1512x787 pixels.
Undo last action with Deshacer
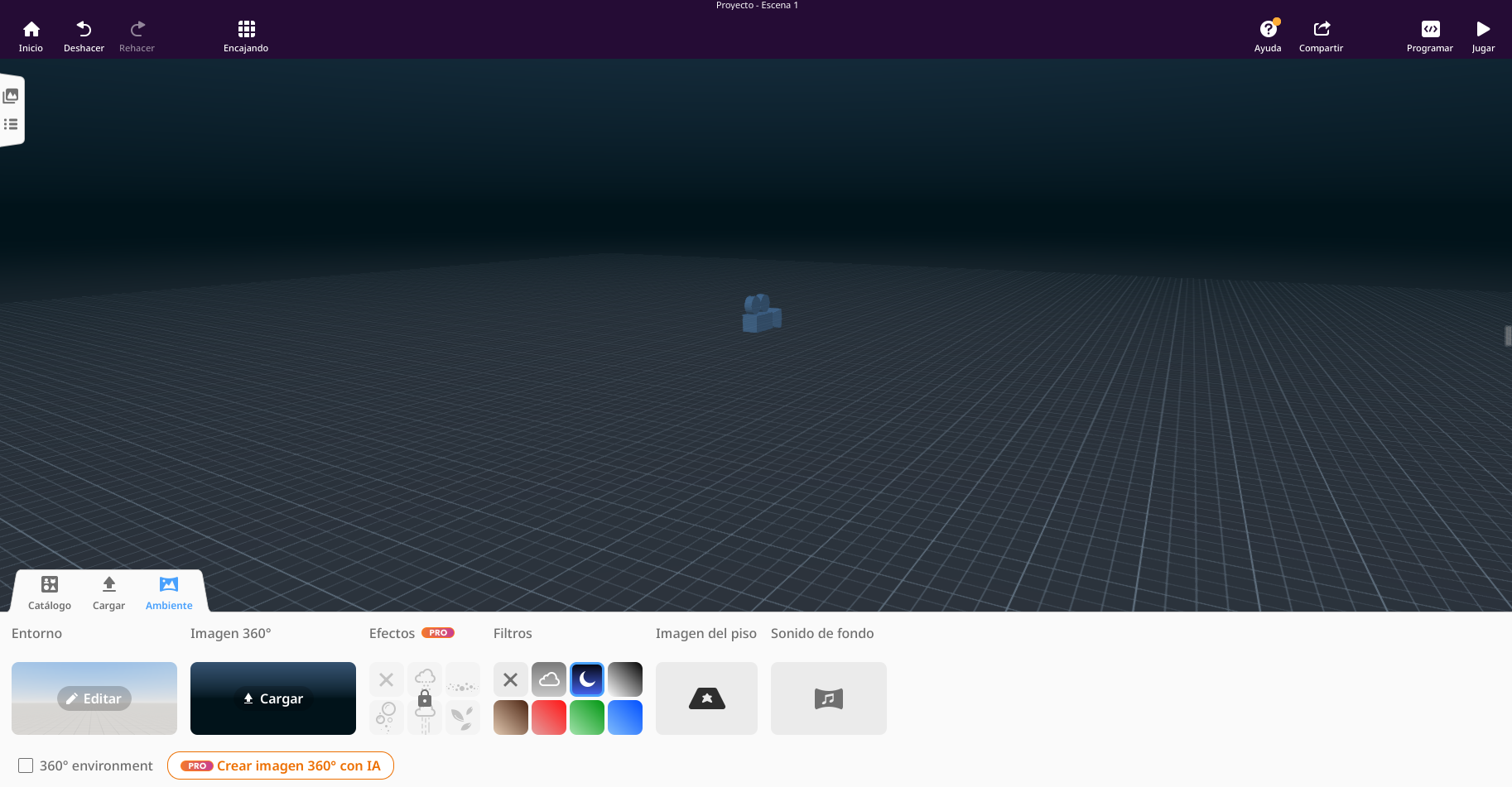point(84,31)
